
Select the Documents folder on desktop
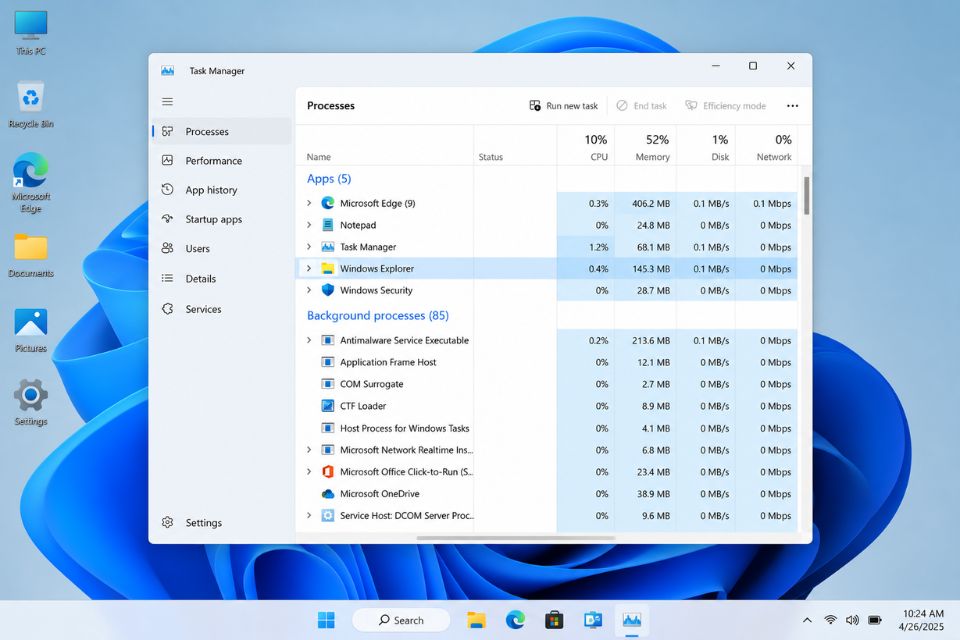pos(31,255)
